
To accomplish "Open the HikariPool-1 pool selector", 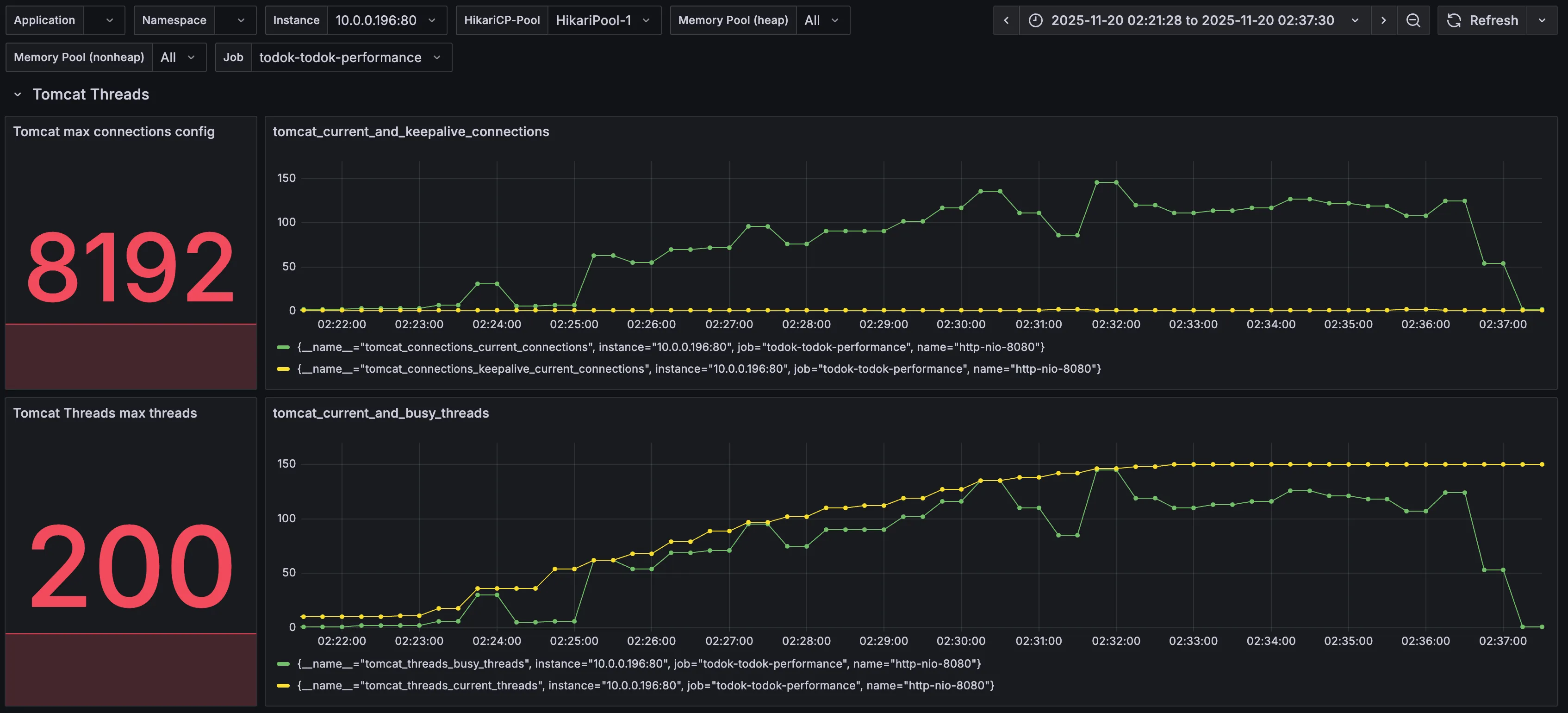I will pos(603,21).
